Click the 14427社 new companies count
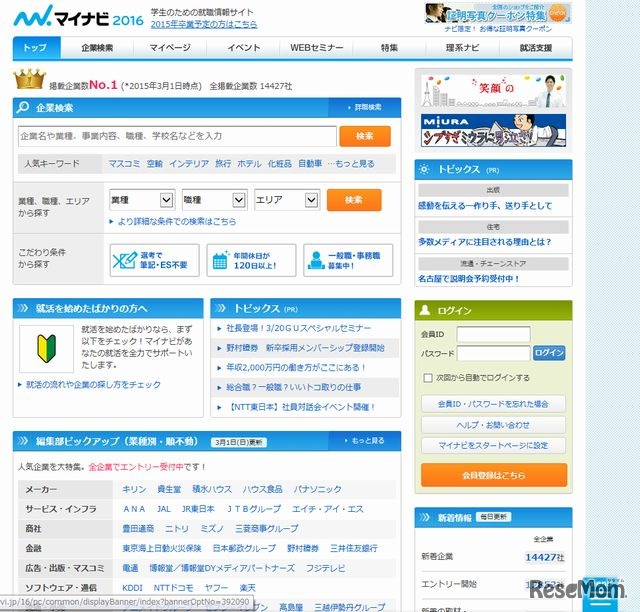Image resolution: width=640 pixels, height=612 pixels. [544, 557]
